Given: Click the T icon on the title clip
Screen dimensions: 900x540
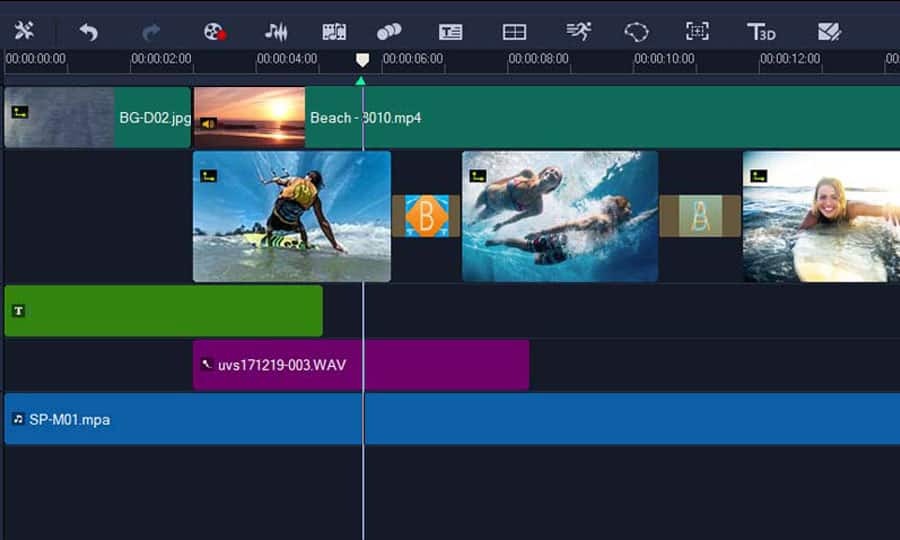Looking at the screenshot, I should (18, 310).
